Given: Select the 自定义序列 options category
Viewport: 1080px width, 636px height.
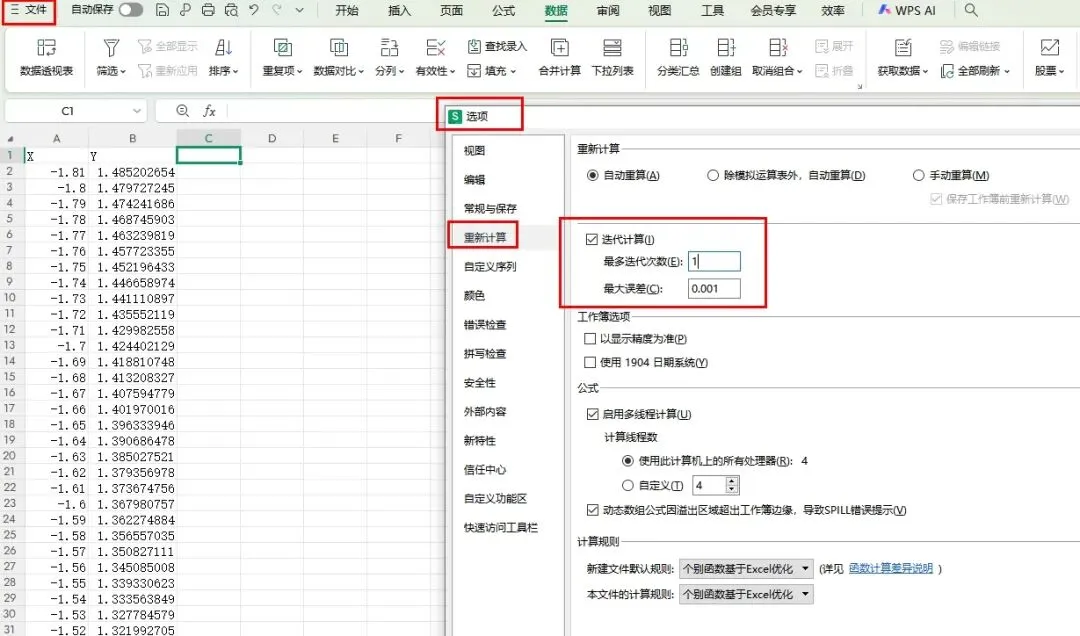Looking at the screenshot, I should point(490,266).
